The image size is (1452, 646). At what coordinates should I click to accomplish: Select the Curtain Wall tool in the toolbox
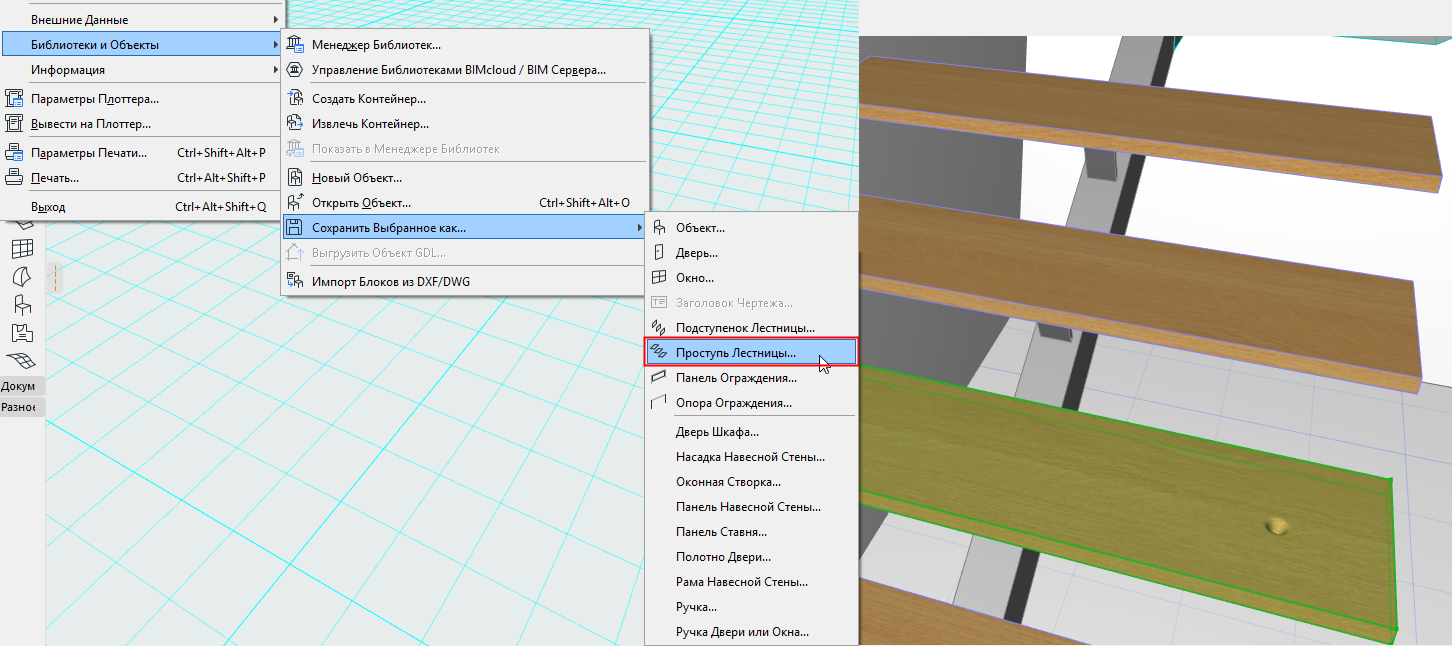[x=21, y=247]
